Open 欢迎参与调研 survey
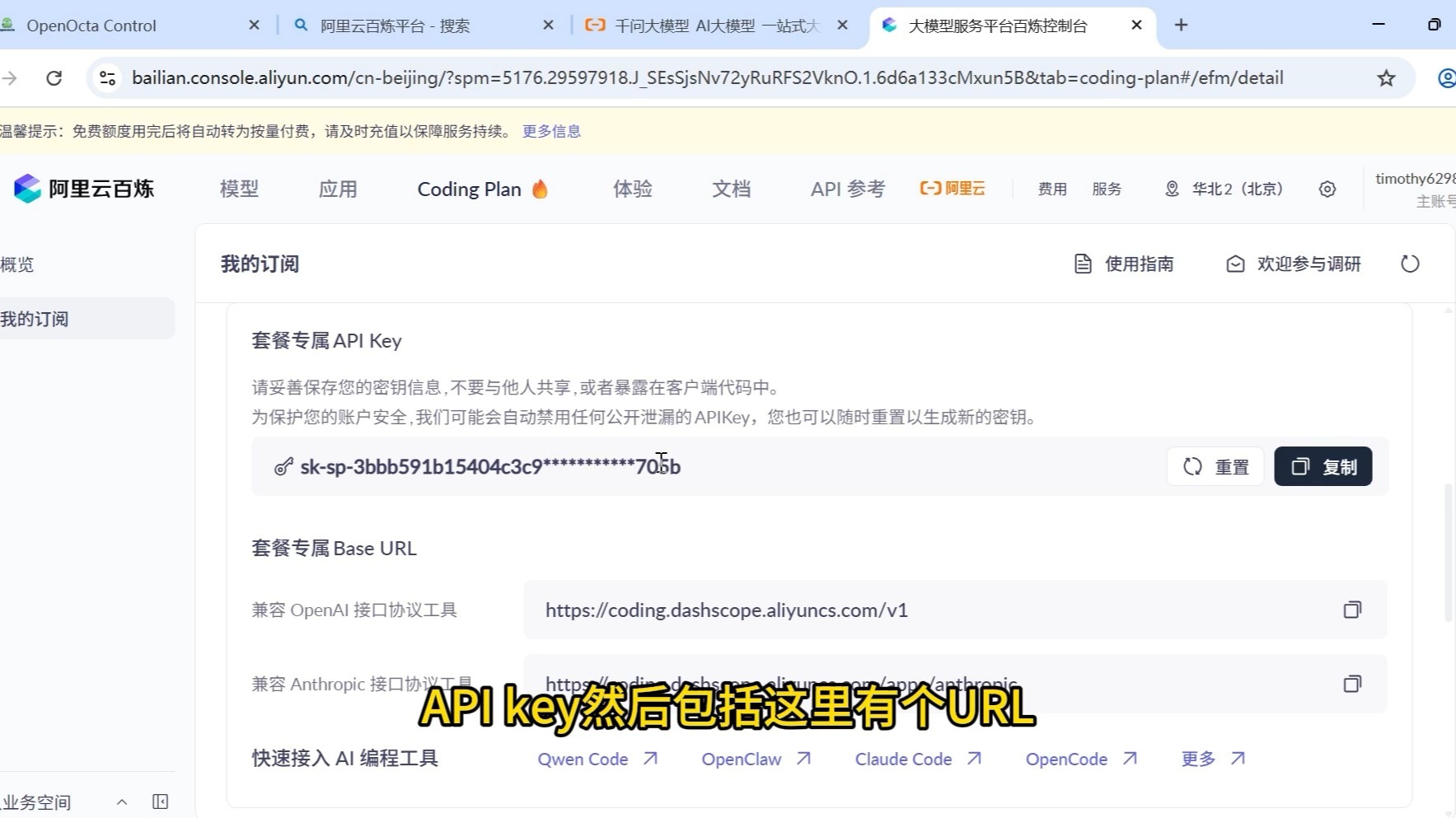This screenshot has width=1456, height=818. (1294, 264)
